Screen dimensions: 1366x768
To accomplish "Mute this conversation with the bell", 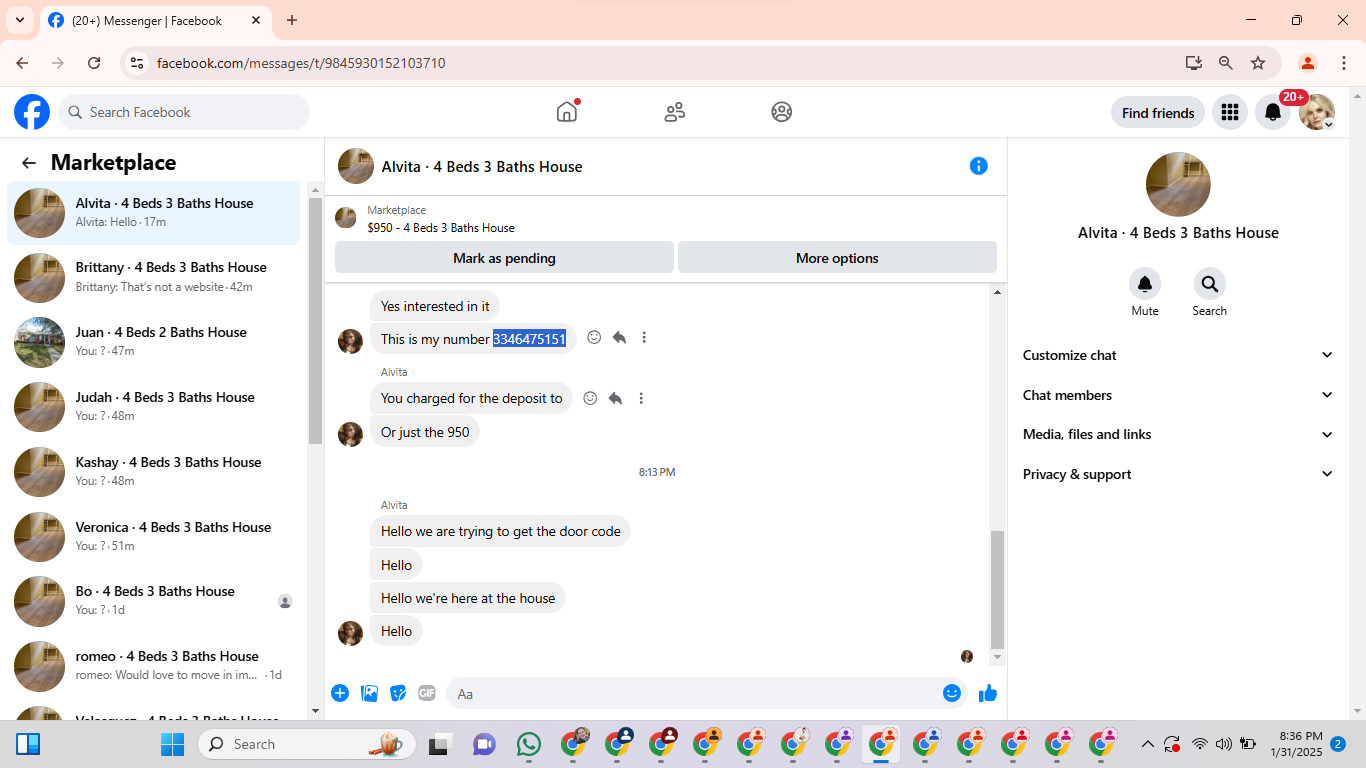I will [x=1145, y=284].
